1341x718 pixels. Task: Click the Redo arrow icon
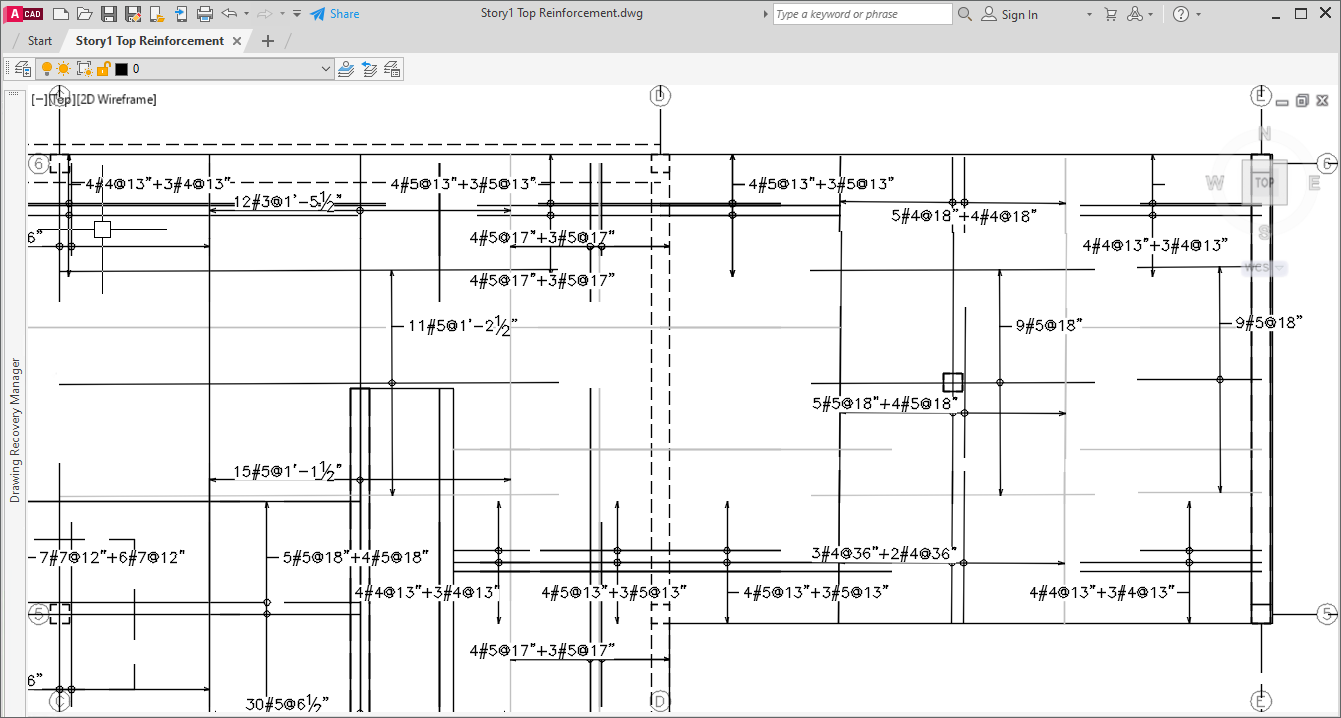pyautogui.click(x=265, y=14)
